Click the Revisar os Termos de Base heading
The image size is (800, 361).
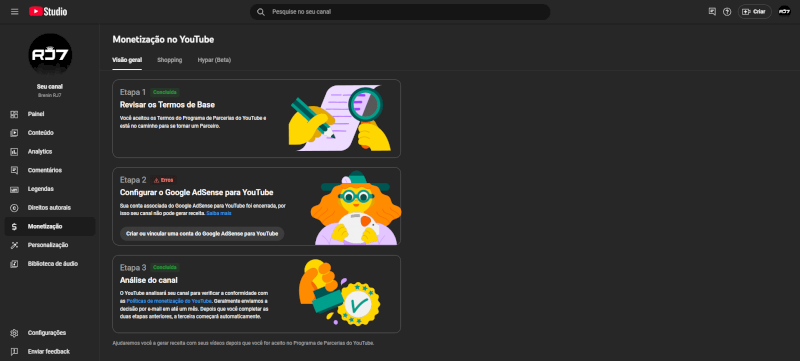click(x=167, y=105)
